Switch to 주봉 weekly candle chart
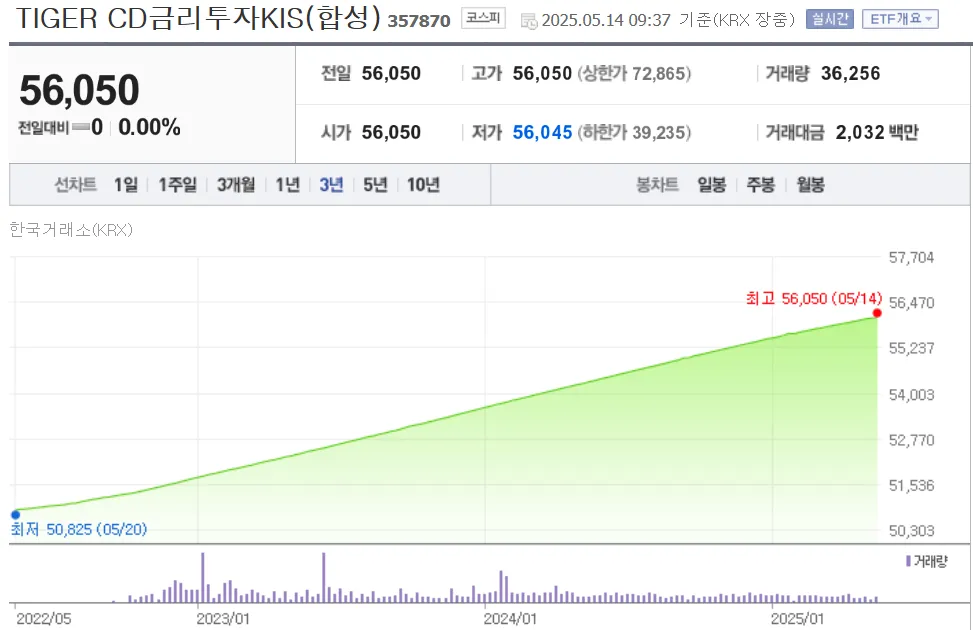Viewport: 973px width, 630px height. click(x=760, y=184)
